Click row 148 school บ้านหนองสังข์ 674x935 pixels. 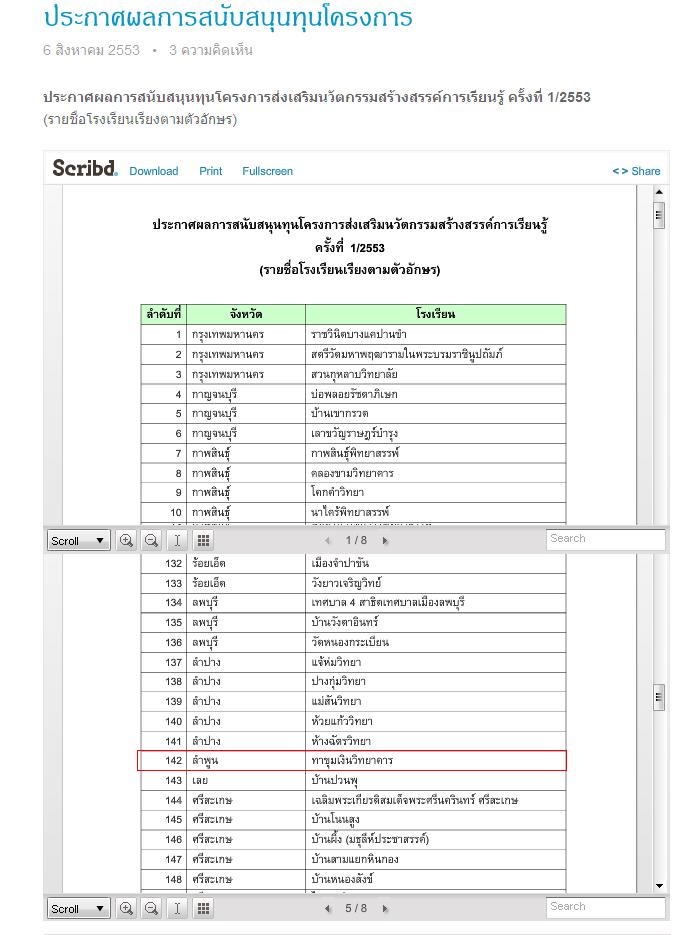pyautogui.click(x=342, y=879)
